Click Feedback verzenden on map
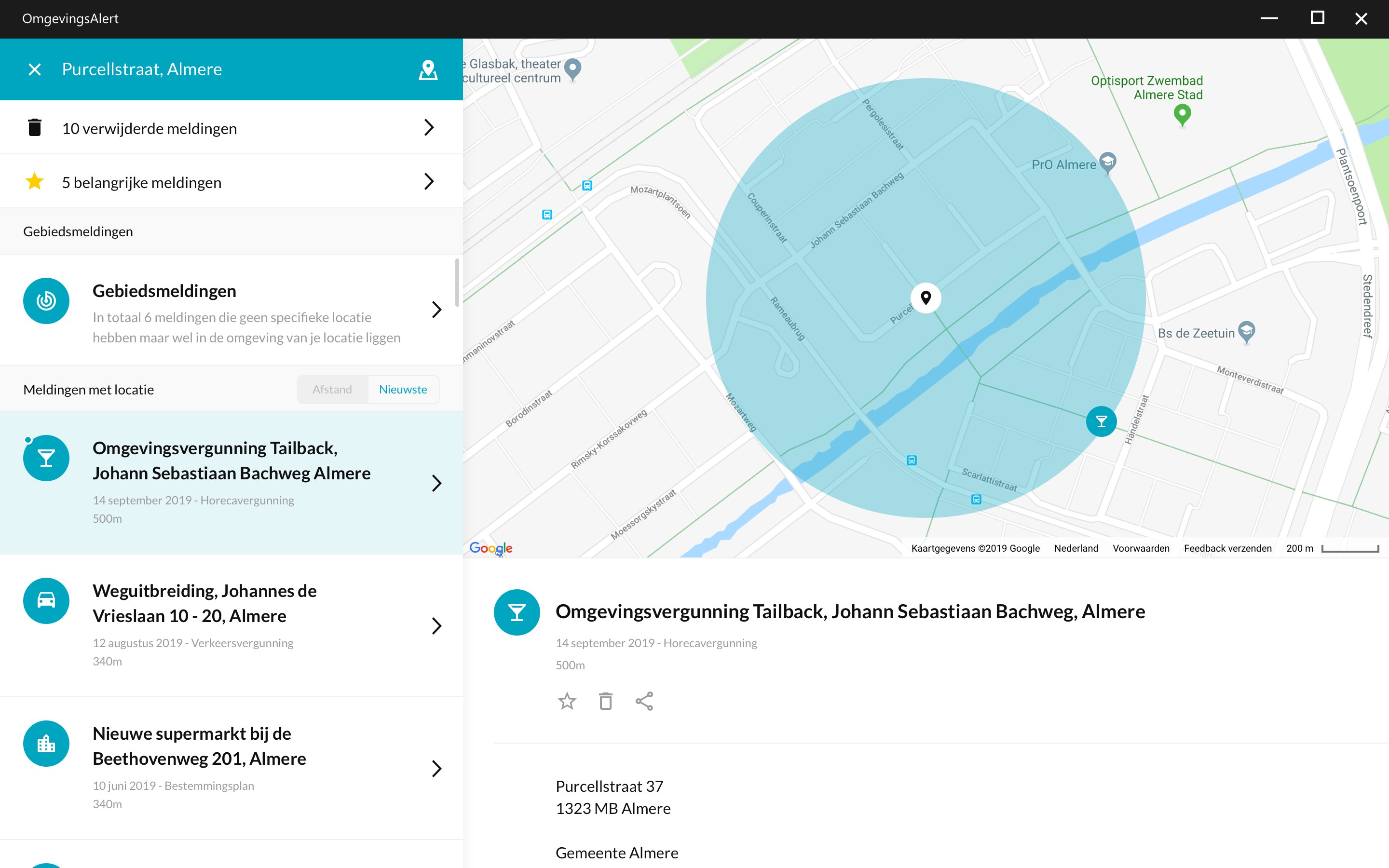The width and height of the screenshot is (1389, 868). click(x=1227, y=548)
